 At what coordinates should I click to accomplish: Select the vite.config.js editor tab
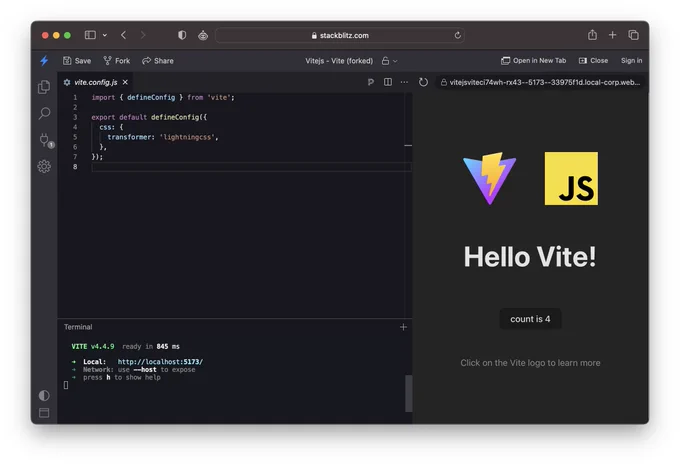(x=95, y=82)
